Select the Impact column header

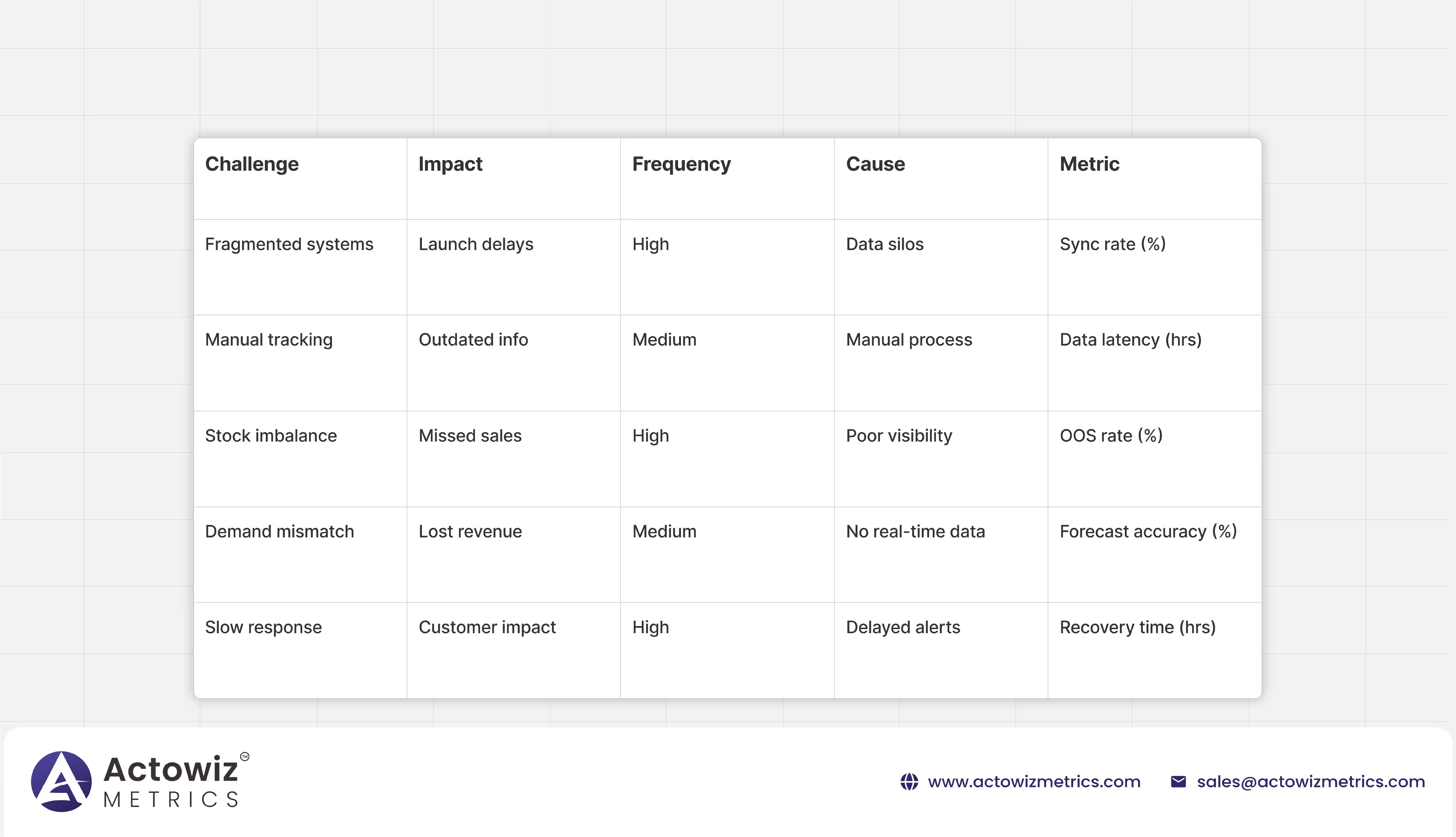[x=450, y=164]
